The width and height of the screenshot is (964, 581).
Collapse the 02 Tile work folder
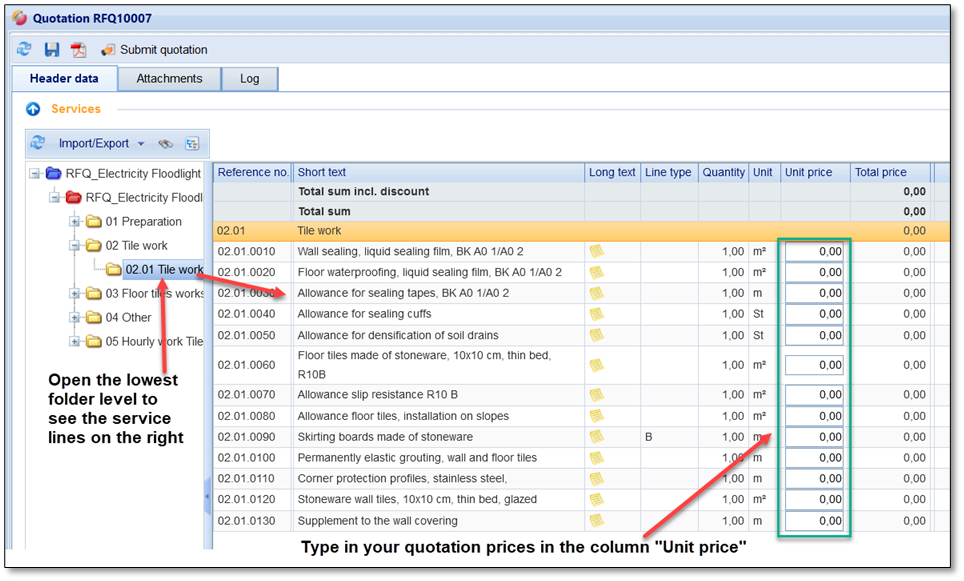(x=75, y=246)
